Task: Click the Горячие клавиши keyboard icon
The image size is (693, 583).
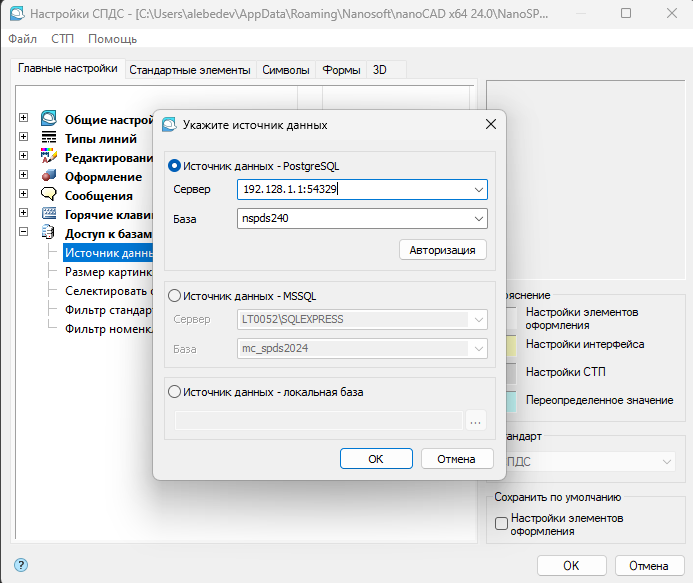Action: [48, 213]
